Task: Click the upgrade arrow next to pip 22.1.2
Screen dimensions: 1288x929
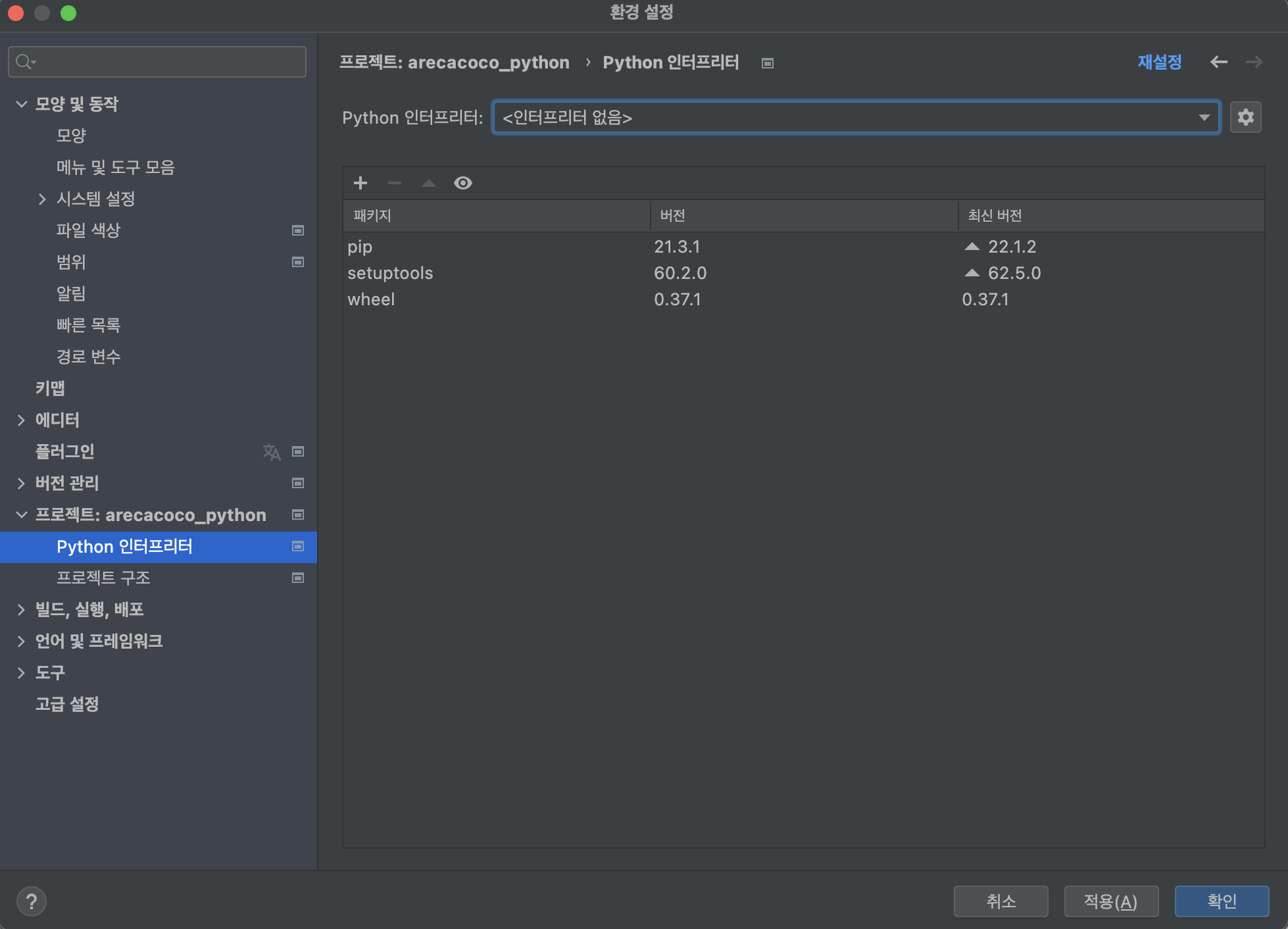Action: pyautogui.click(x=972, y=247)
